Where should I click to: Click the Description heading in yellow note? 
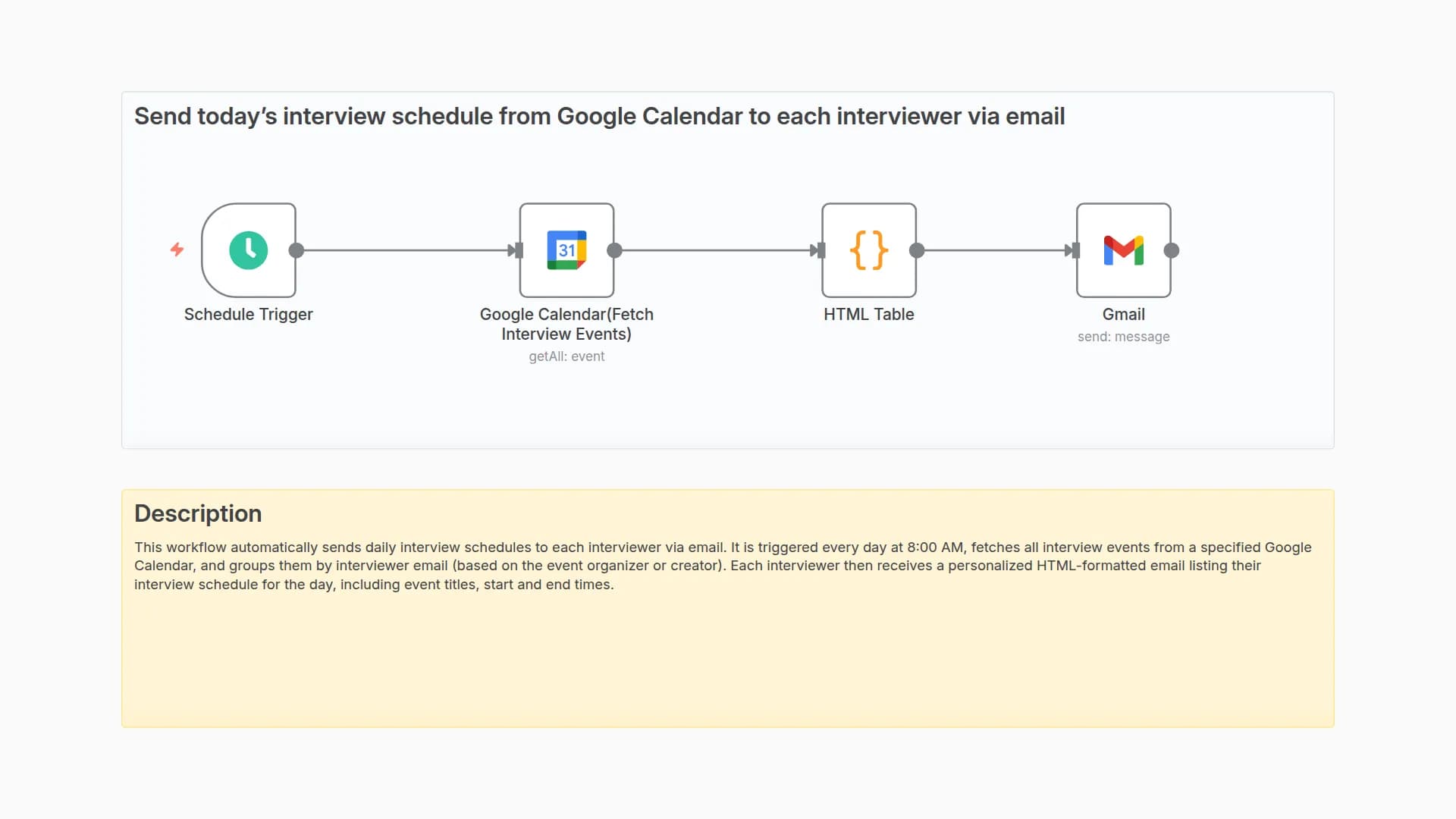pyautogui.click(x=198, y=513)
